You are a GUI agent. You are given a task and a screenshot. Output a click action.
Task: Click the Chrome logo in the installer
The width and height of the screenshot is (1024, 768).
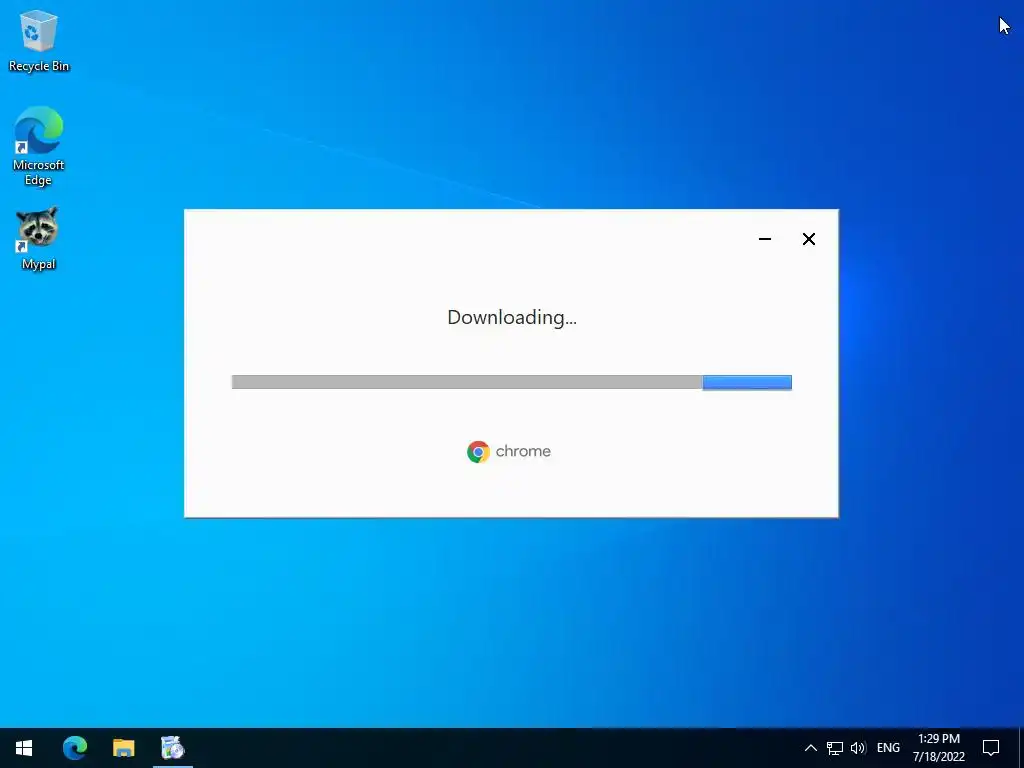pyautogui.click(x=478, y=452)
